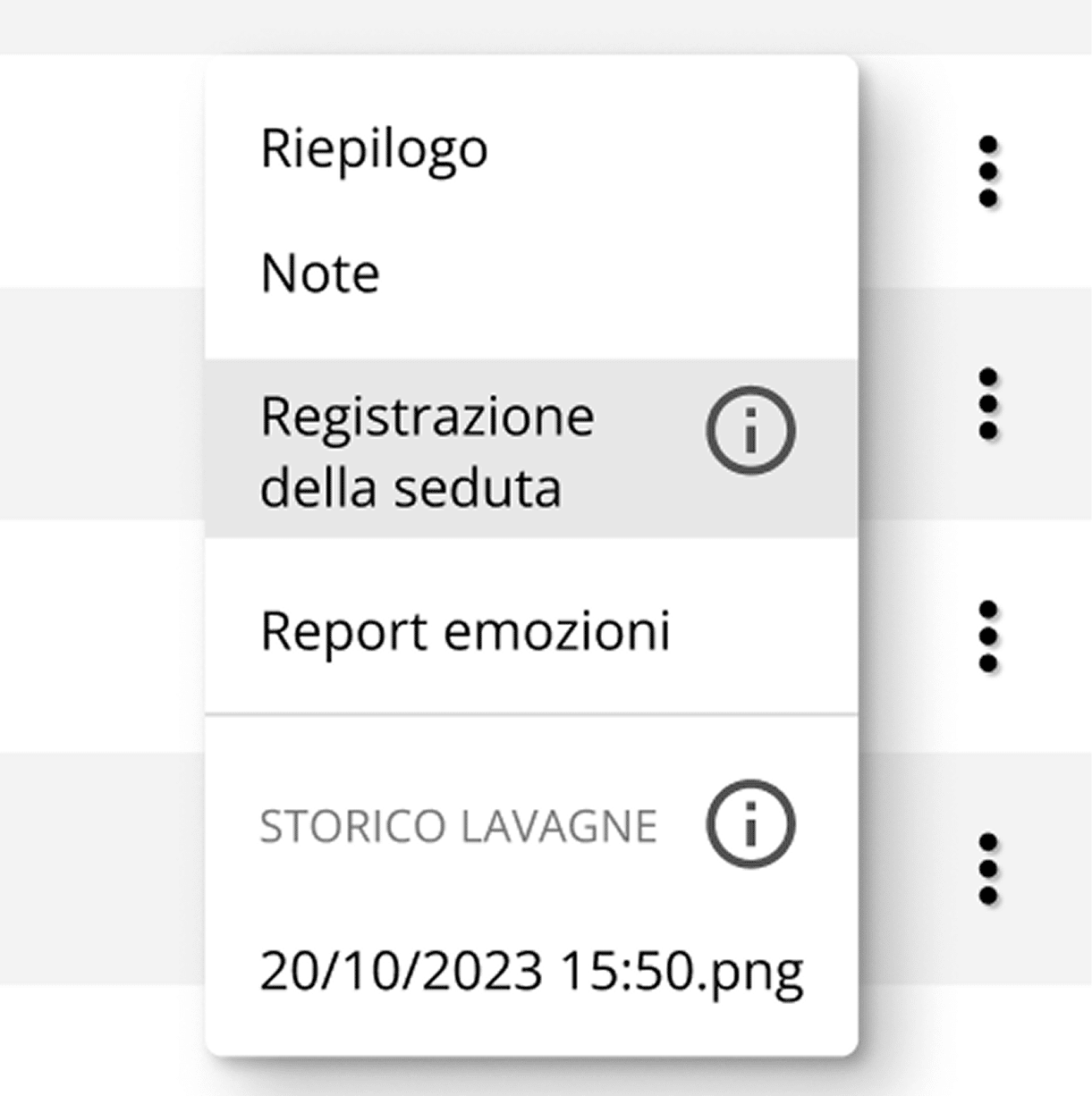
Task: Click the info icon beside Registrazione della seduta
Action: tap(750, 431)
